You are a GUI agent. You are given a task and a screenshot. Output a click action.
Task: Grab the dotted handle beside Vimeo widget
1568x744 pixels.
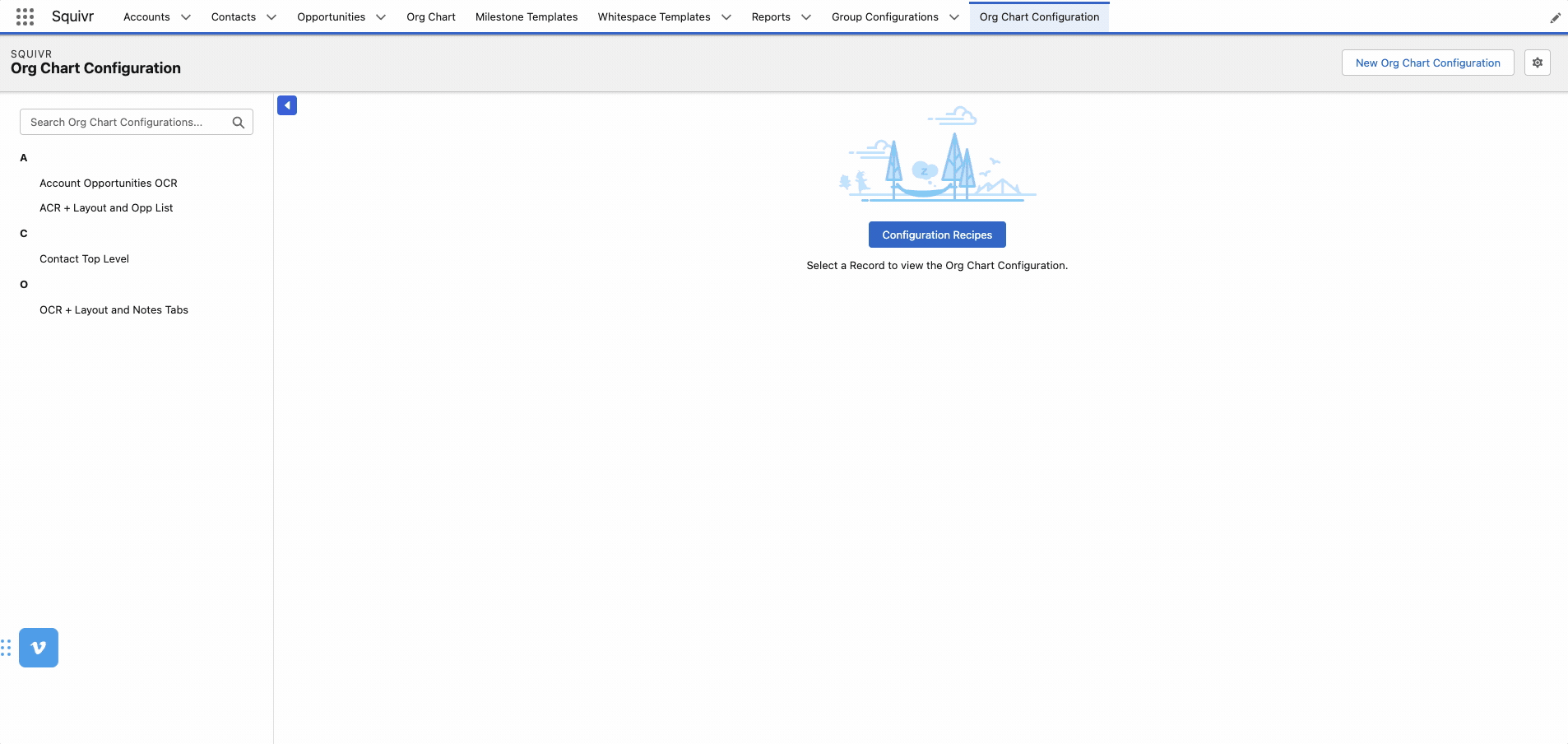coord(6,648)
